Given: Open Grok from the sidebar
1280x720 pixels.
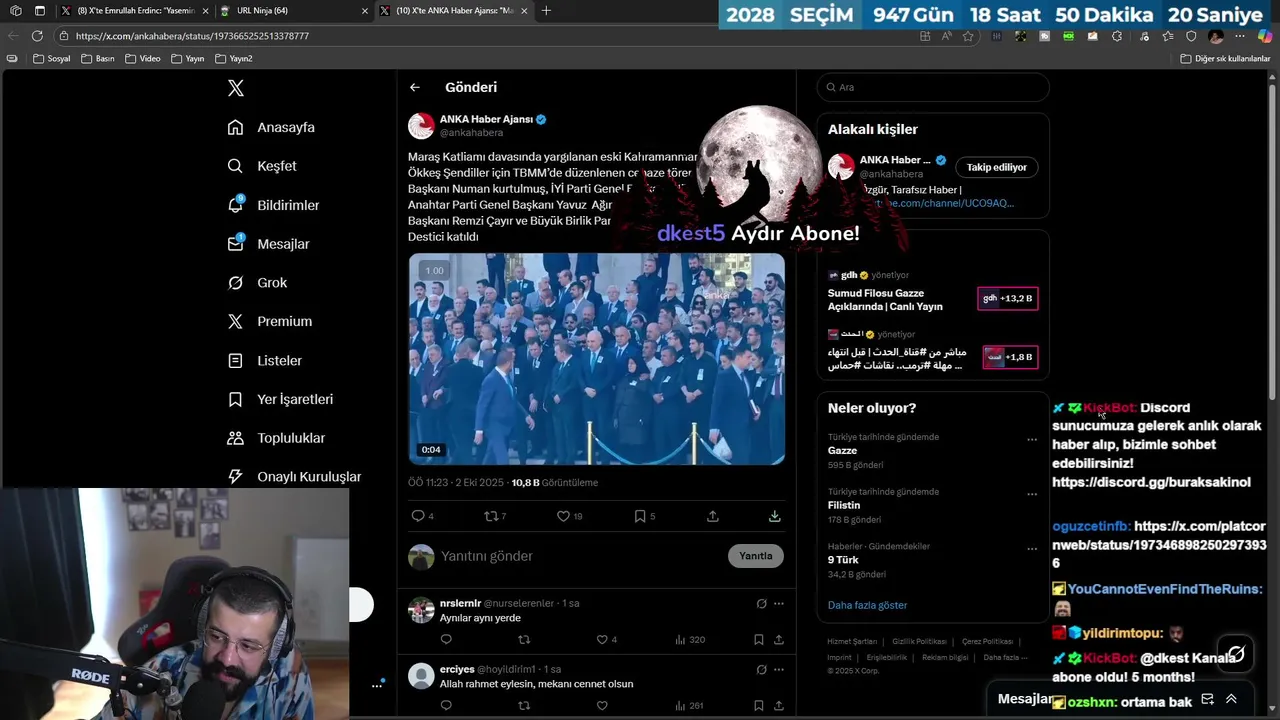Looking at the screenshot, I should tap(258, 283).
